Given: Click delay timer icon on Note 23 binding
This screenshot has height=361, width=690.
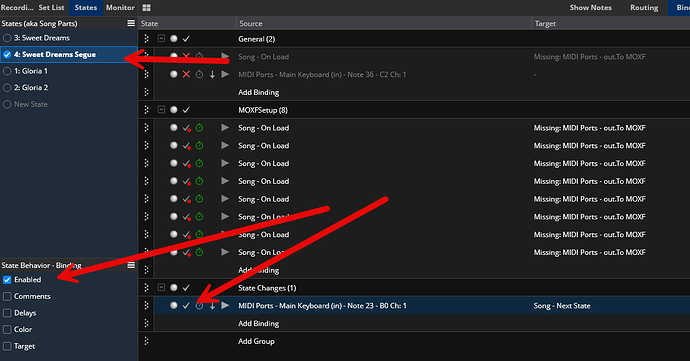Looking at the screenshot, I should (199, 306).
